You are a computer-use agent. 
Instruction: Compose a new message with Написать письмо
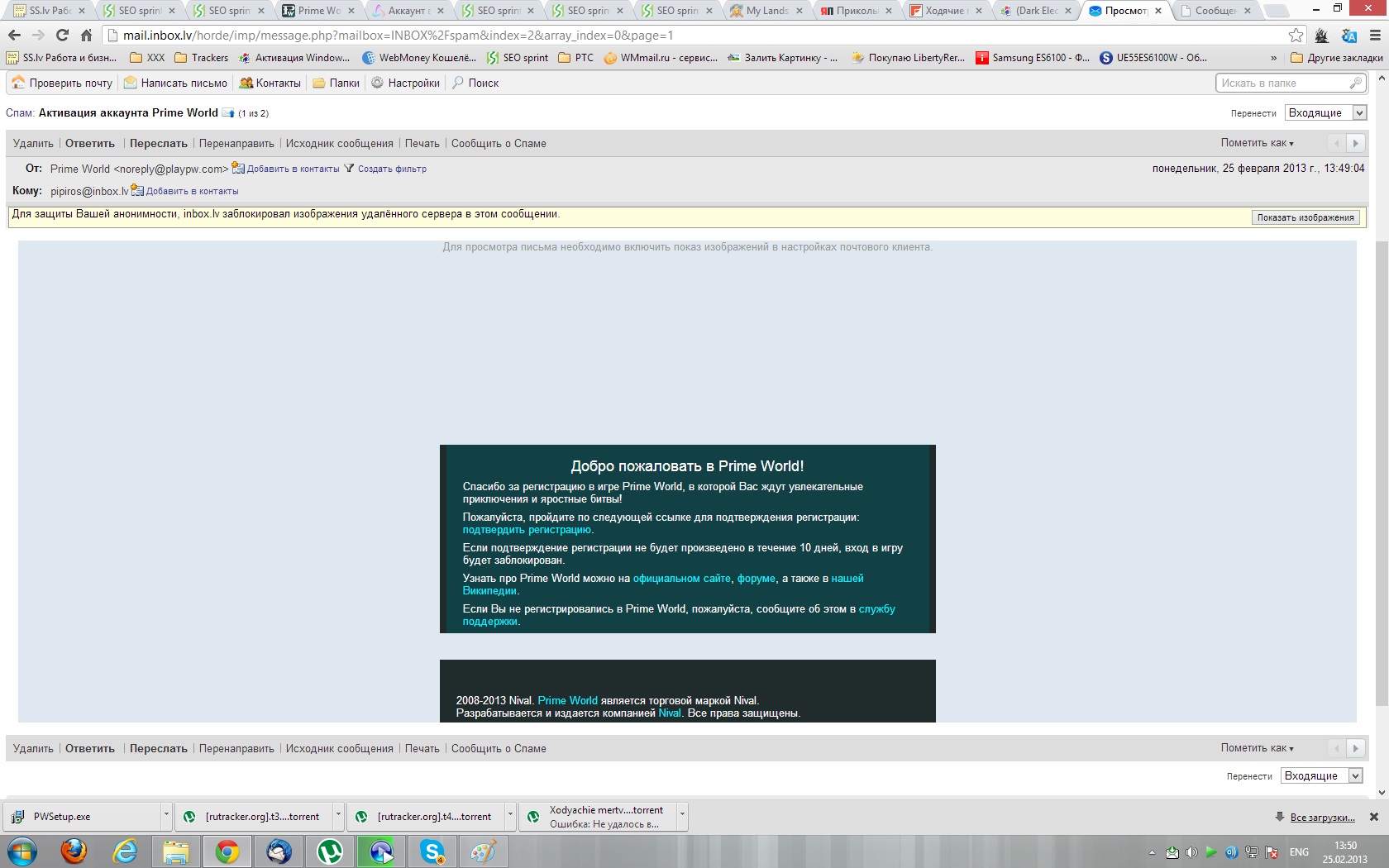point(175,83)
